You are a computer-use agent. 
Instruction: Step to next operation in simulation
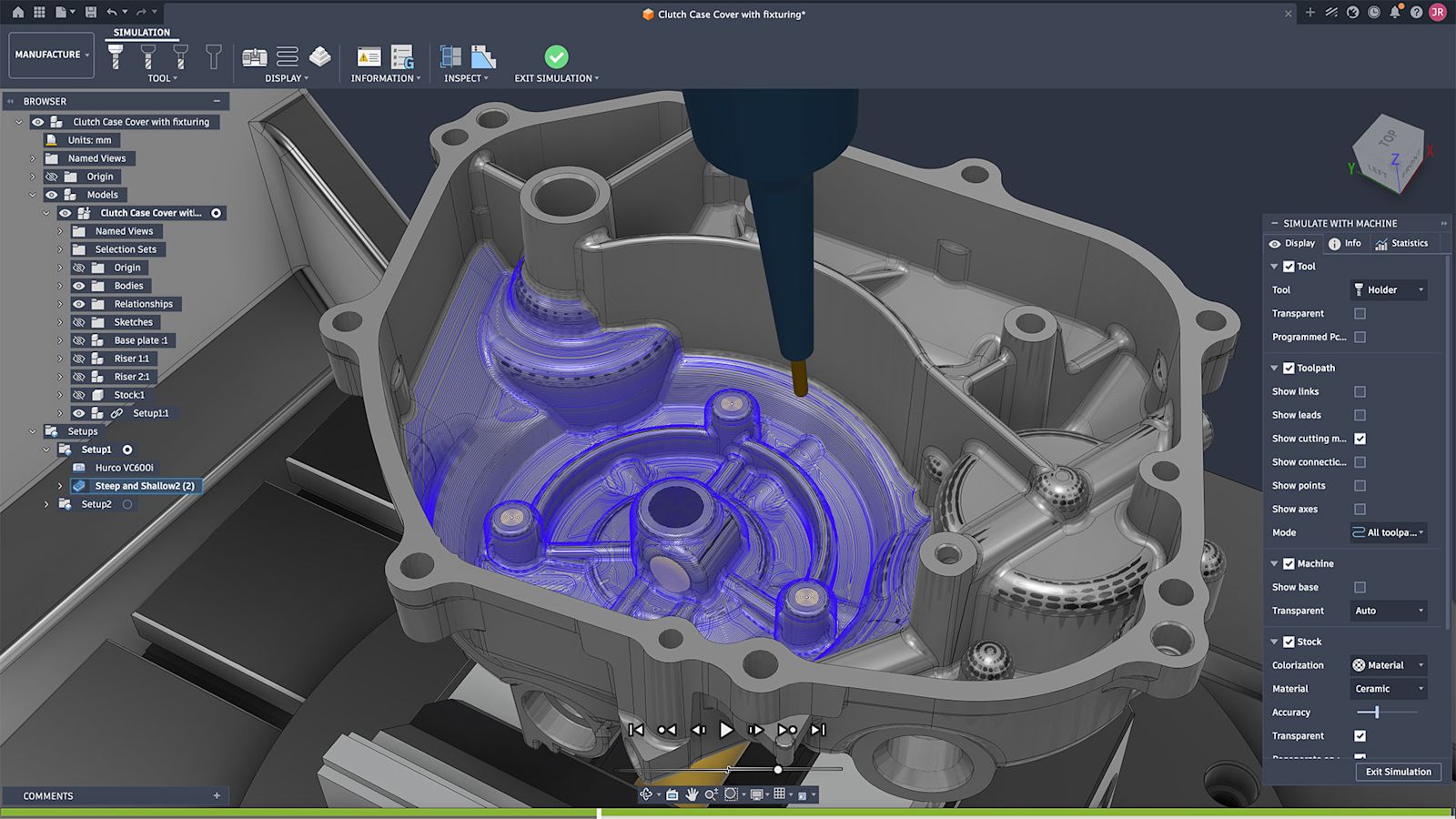pos(787,730)
